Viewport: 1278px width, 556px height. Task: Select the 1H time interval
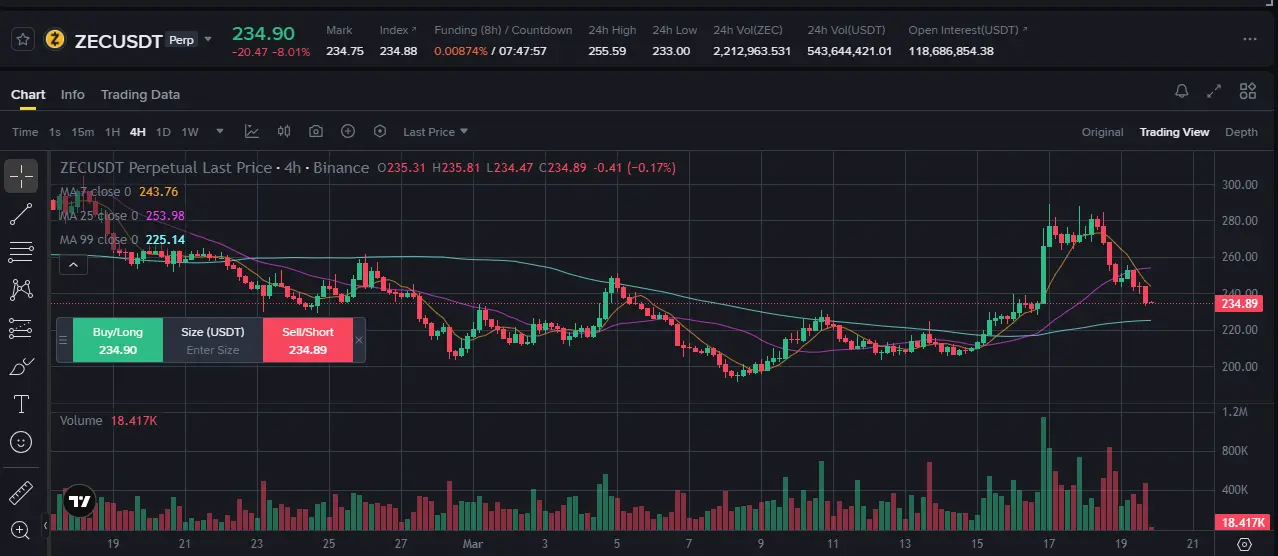(x=112, y=132)
